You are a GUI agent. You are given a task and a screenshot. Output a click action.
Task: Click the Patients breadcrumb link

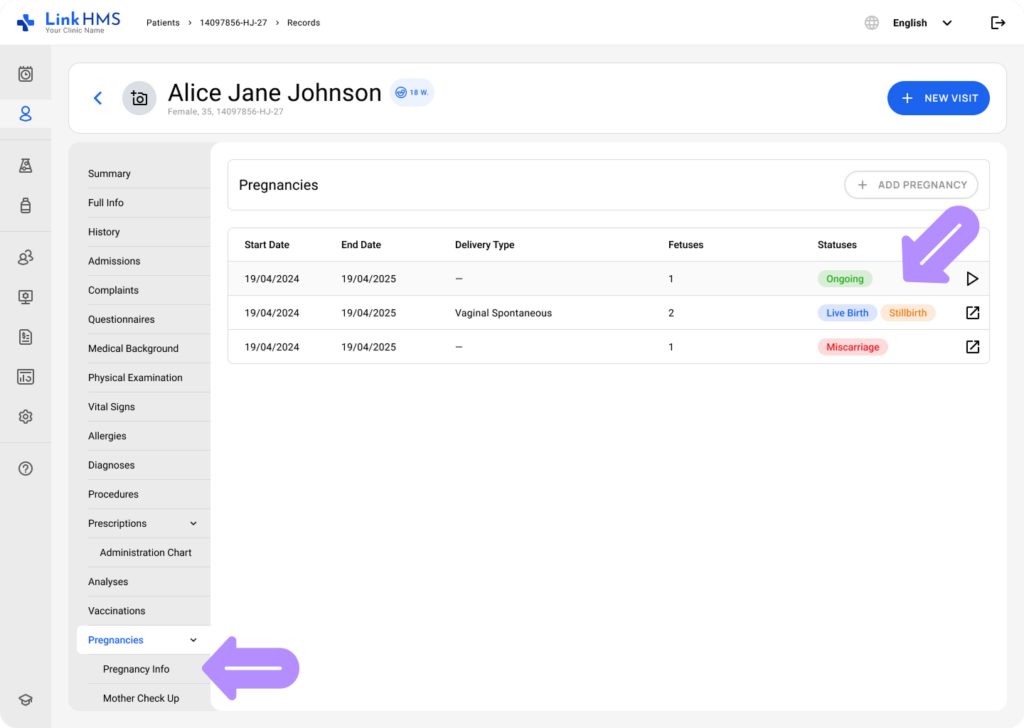164,23
